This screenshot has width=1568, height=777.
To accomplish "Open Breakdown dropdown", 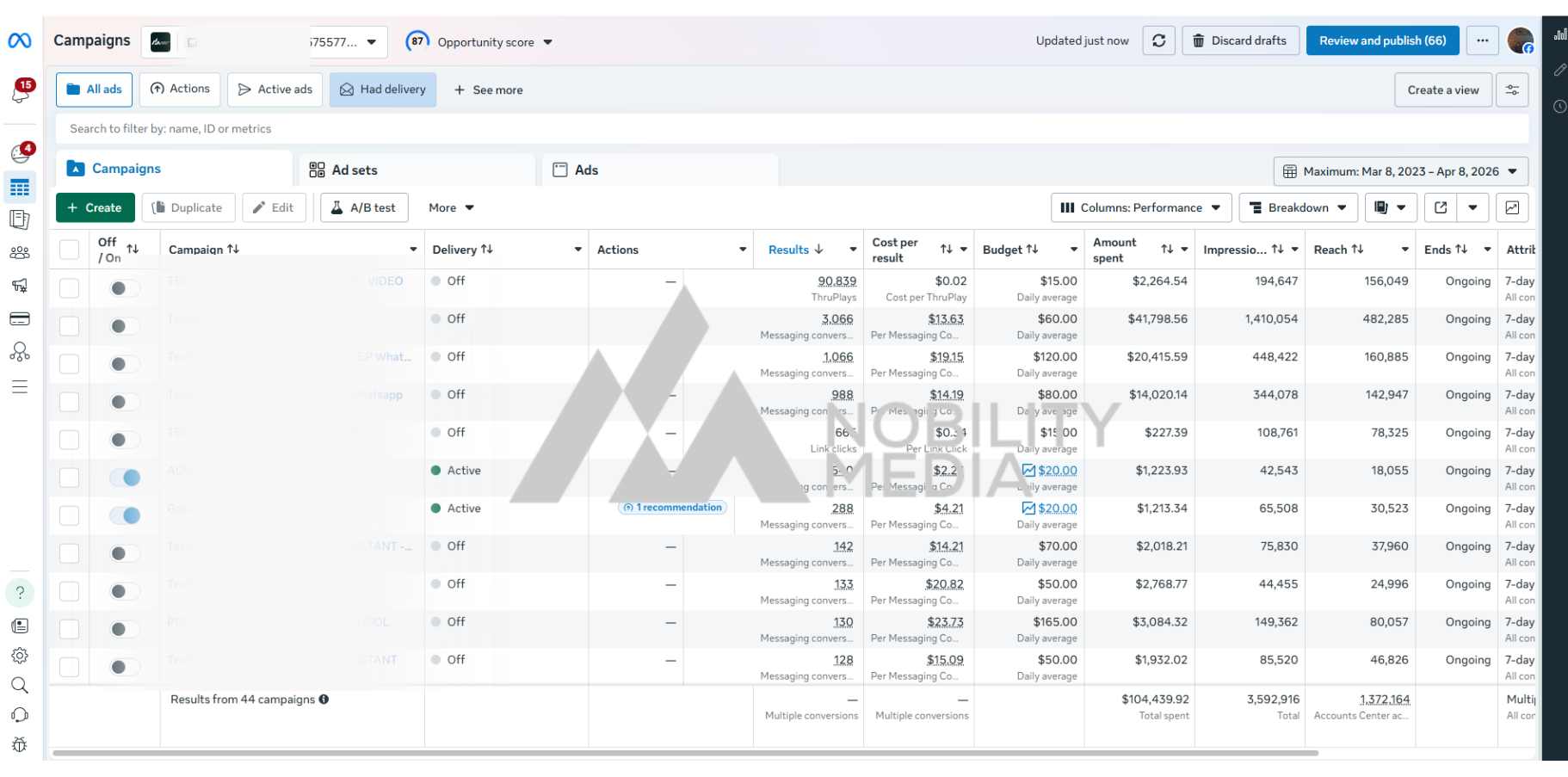I will [1299, 207].
